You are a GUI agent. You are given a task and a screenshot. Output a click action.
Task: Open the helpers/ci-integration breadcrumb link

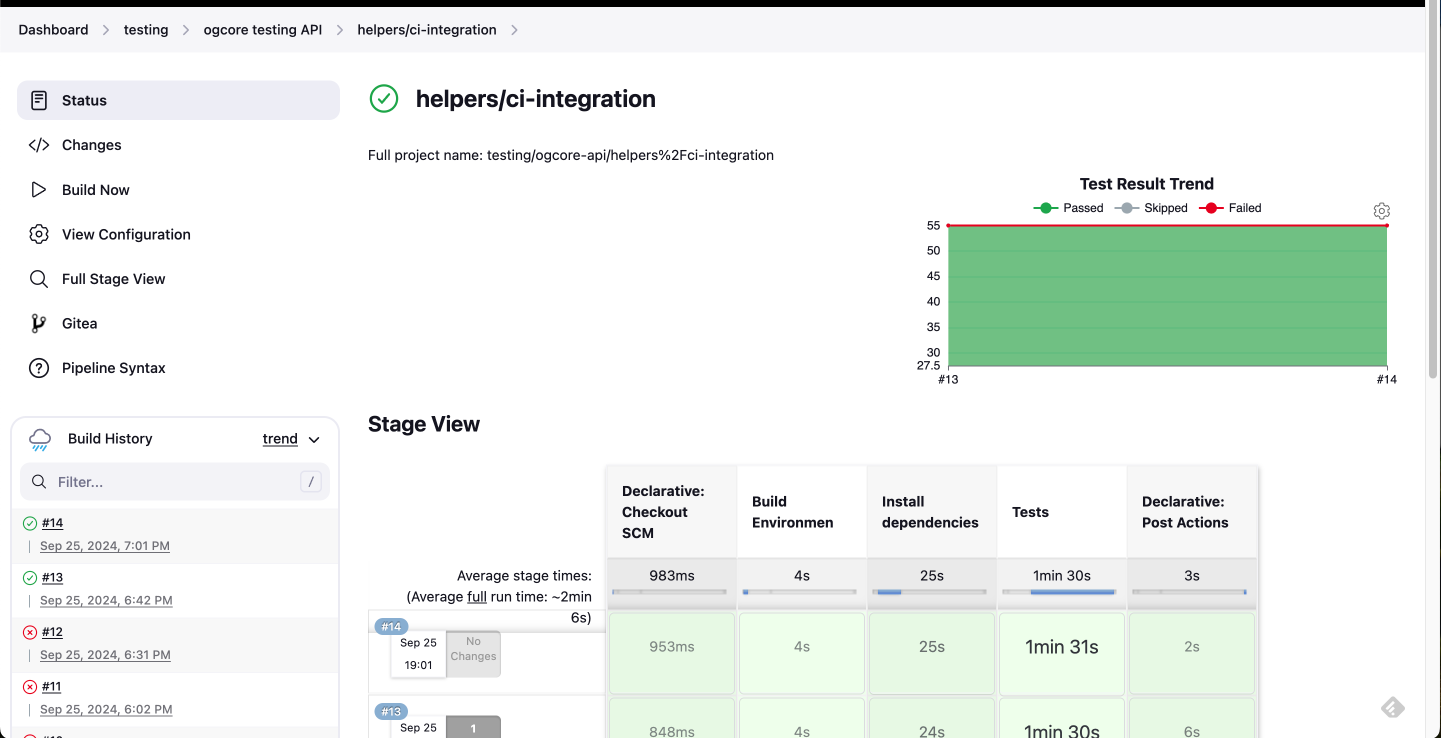427,30
